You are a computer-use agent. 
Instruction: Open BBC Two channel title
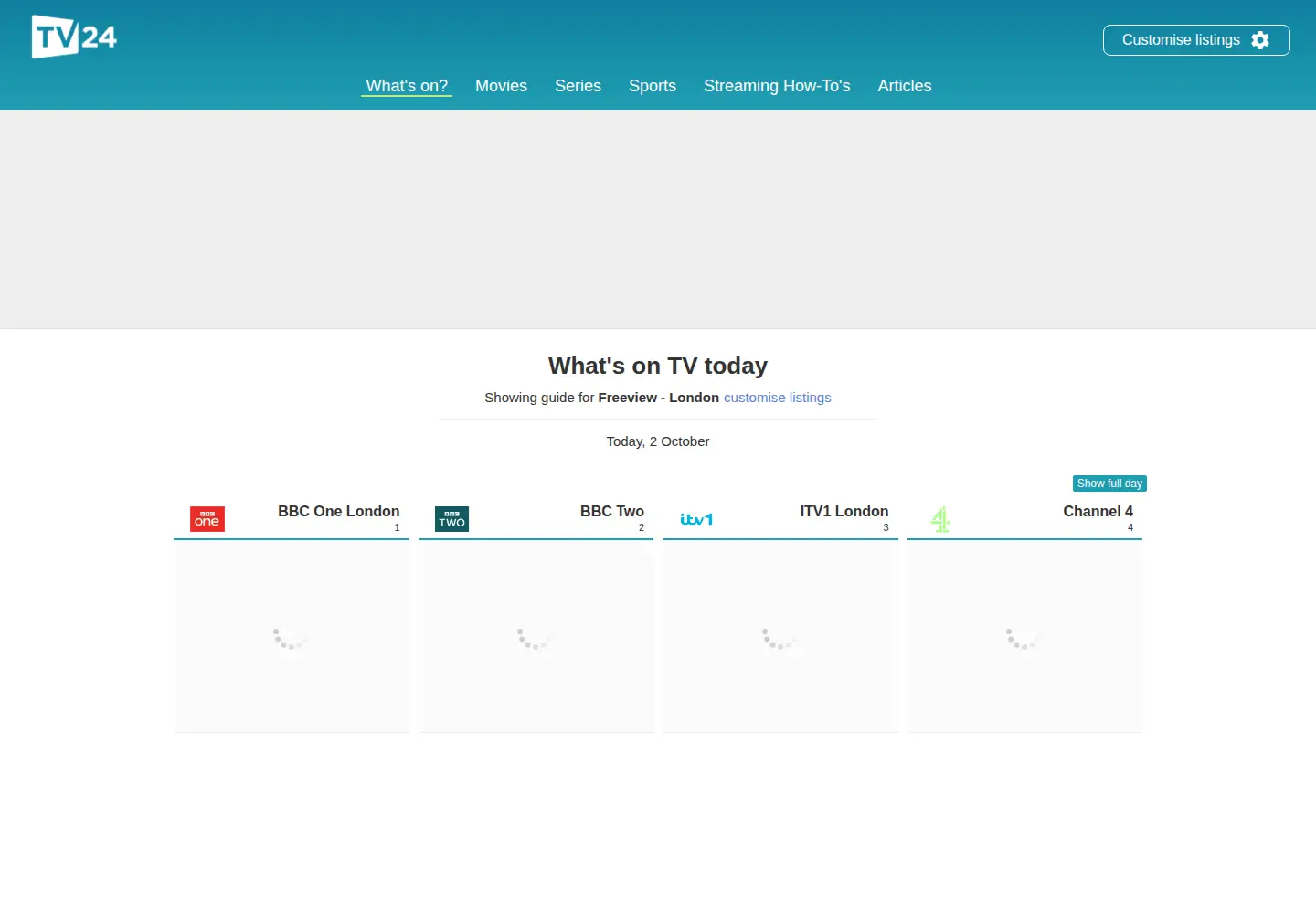(x=612, y=511)
